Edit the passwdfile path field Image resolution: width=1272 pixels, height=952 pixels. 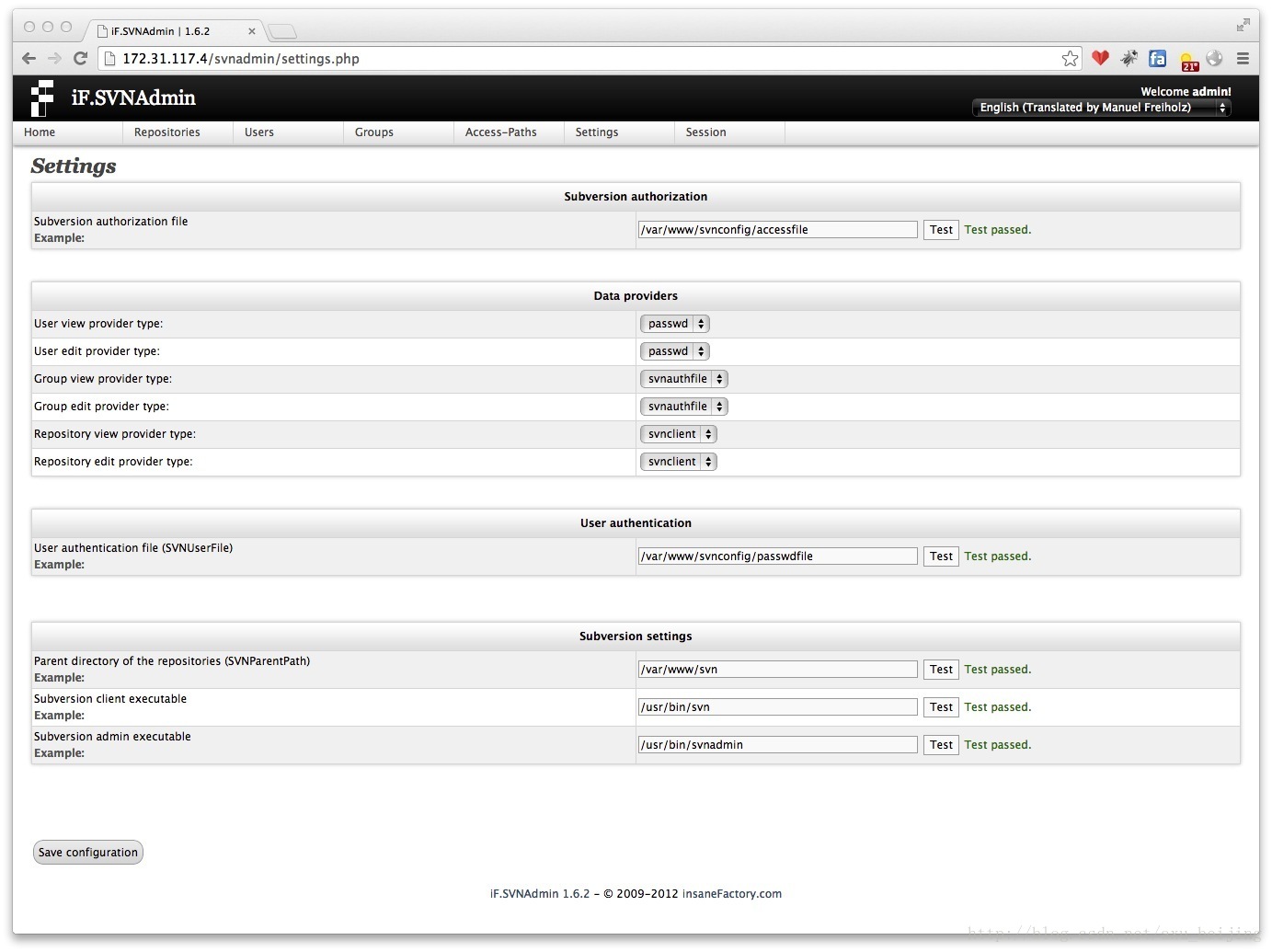[778, 556]
